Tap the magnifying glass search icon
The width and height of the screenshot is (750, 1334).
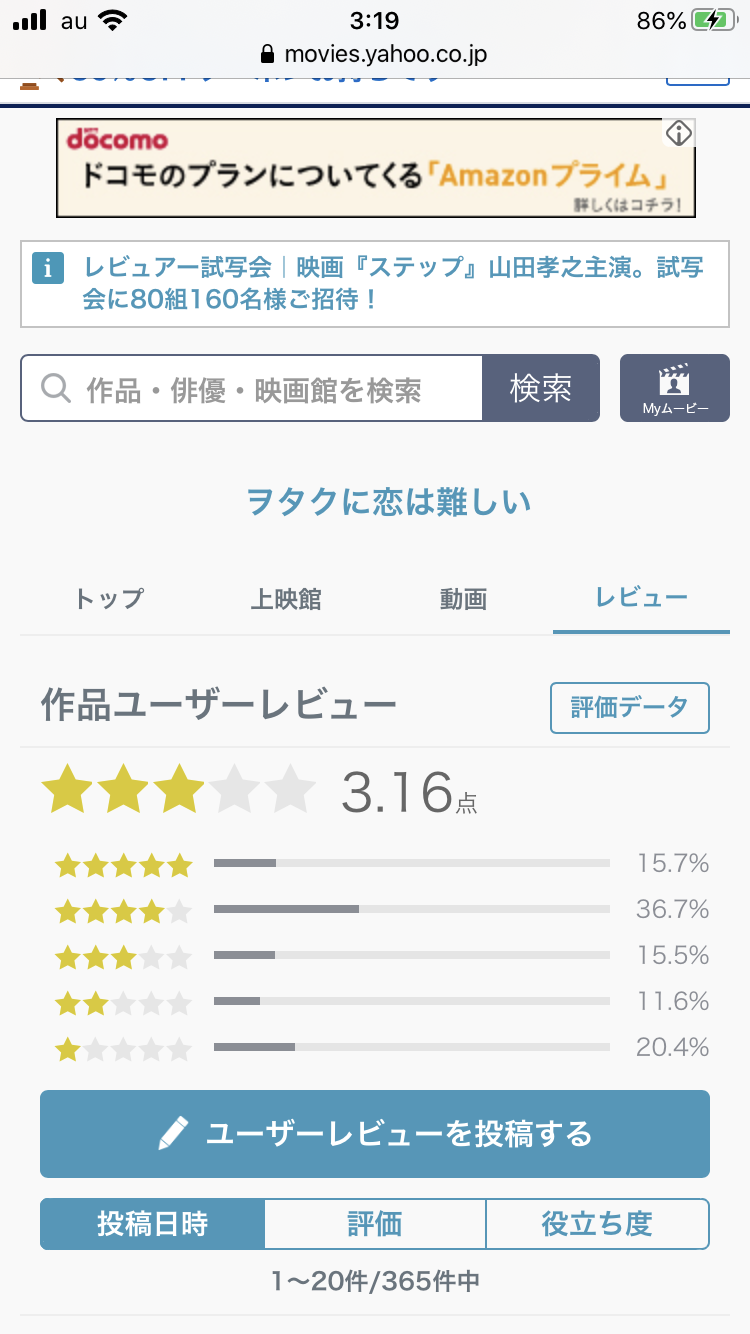[x=56, y=388]
